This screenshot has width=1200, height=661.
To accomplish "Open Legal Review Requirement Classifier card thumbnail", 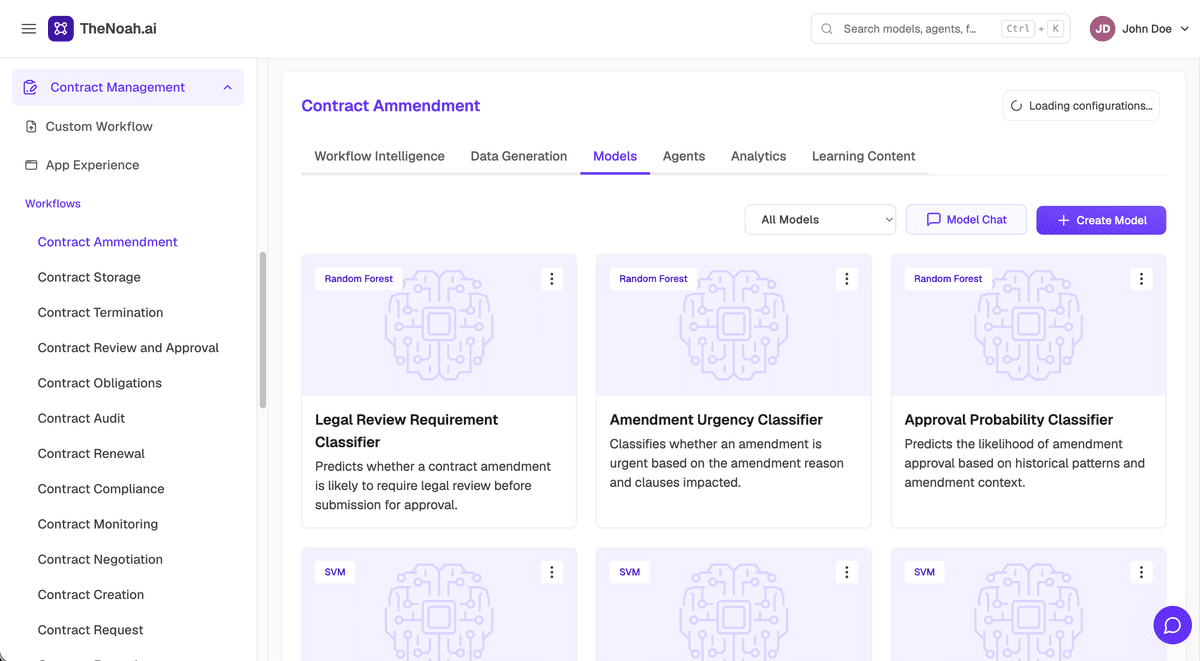I will pyautogui.click(x=439, y=325).
